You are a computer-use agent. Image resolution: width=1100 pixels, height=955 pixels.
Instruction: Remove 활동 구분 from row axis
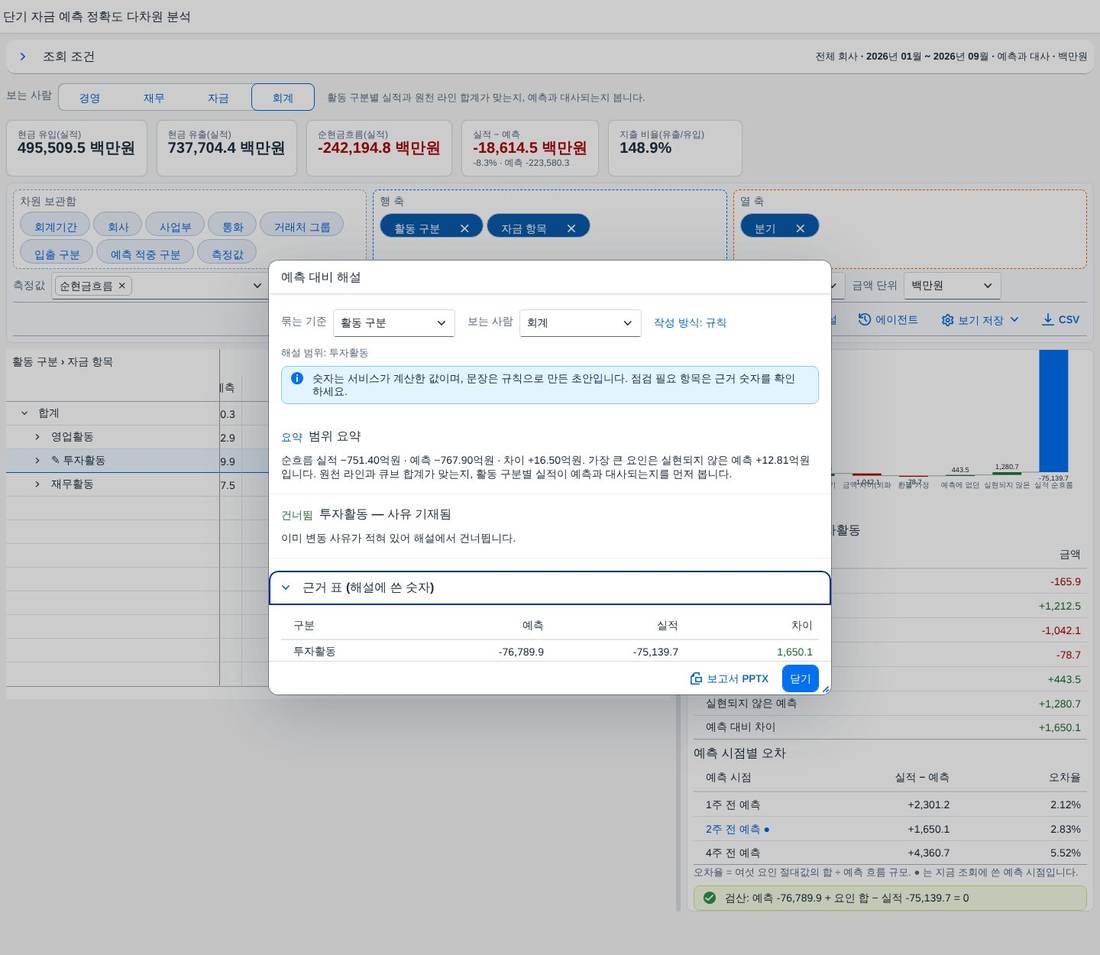464,229
